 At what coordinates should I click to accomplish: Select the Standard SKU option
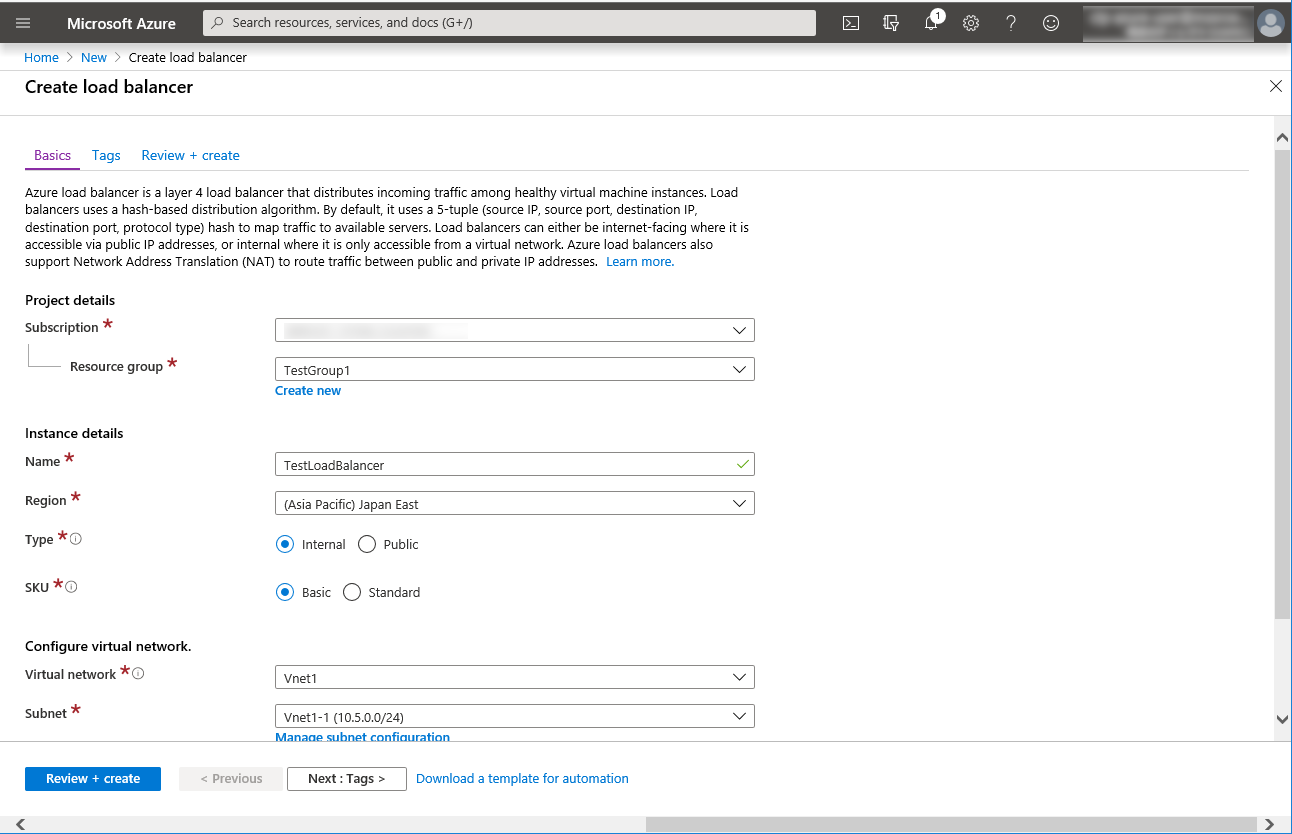352,592
